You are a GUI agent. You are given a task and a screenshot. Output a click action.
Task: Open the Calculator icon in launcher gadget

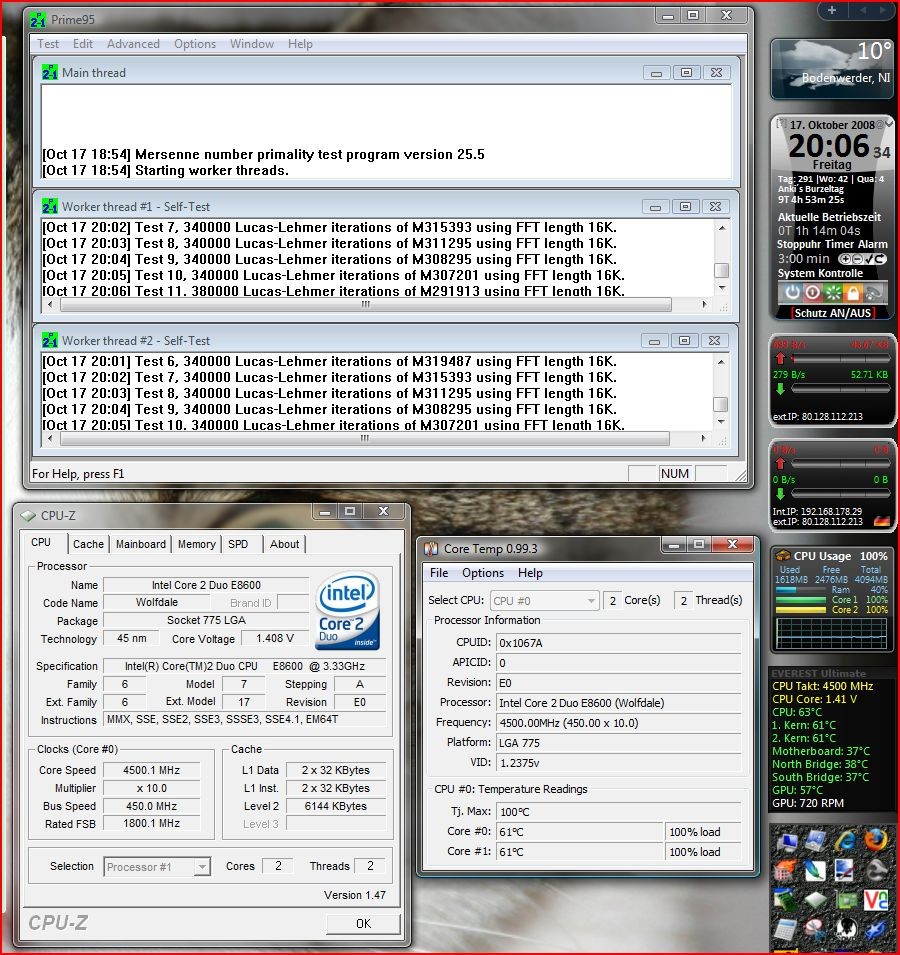(x=786, y=932)
